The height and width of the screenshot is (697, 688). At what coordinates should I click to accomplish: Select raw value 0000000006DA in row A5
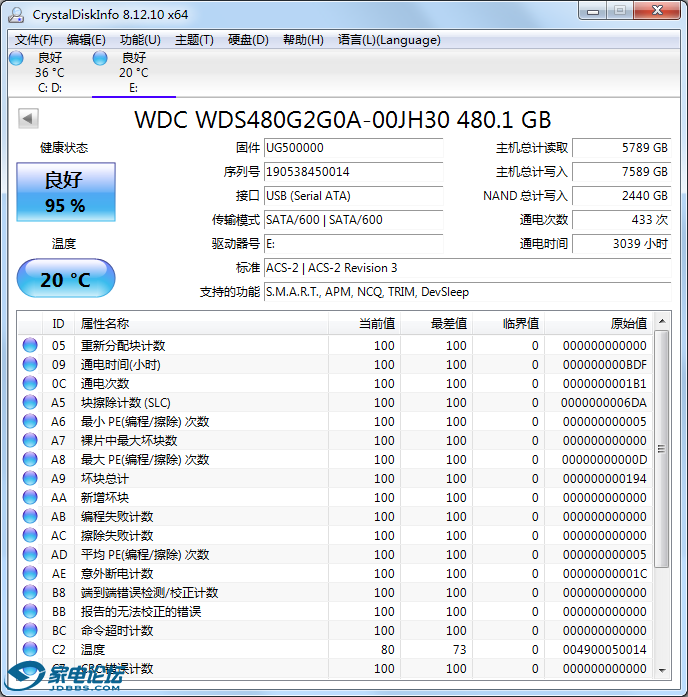604,403
